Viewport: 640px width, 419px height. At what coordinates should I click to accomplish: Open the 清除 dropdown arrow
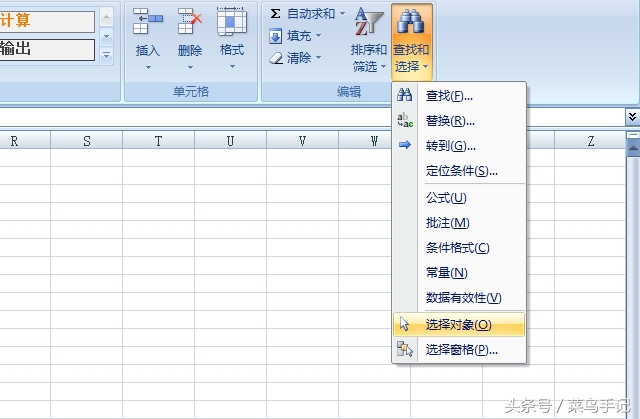click(x=318, y=57)
